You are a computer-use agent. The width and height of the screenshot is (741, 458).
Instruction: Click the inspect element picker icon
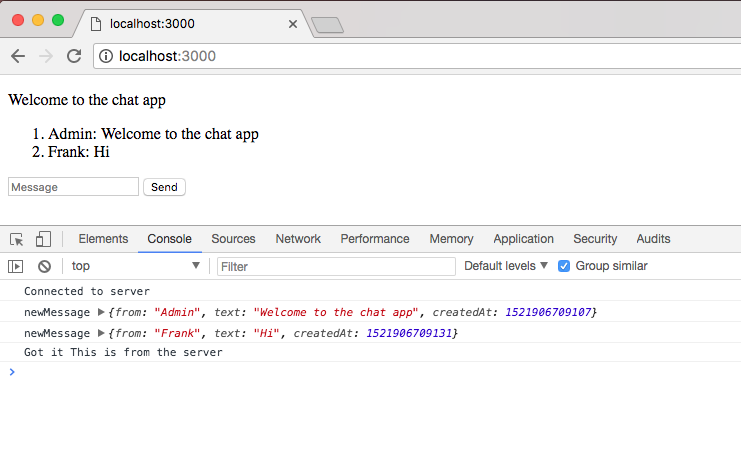[17, 239]
